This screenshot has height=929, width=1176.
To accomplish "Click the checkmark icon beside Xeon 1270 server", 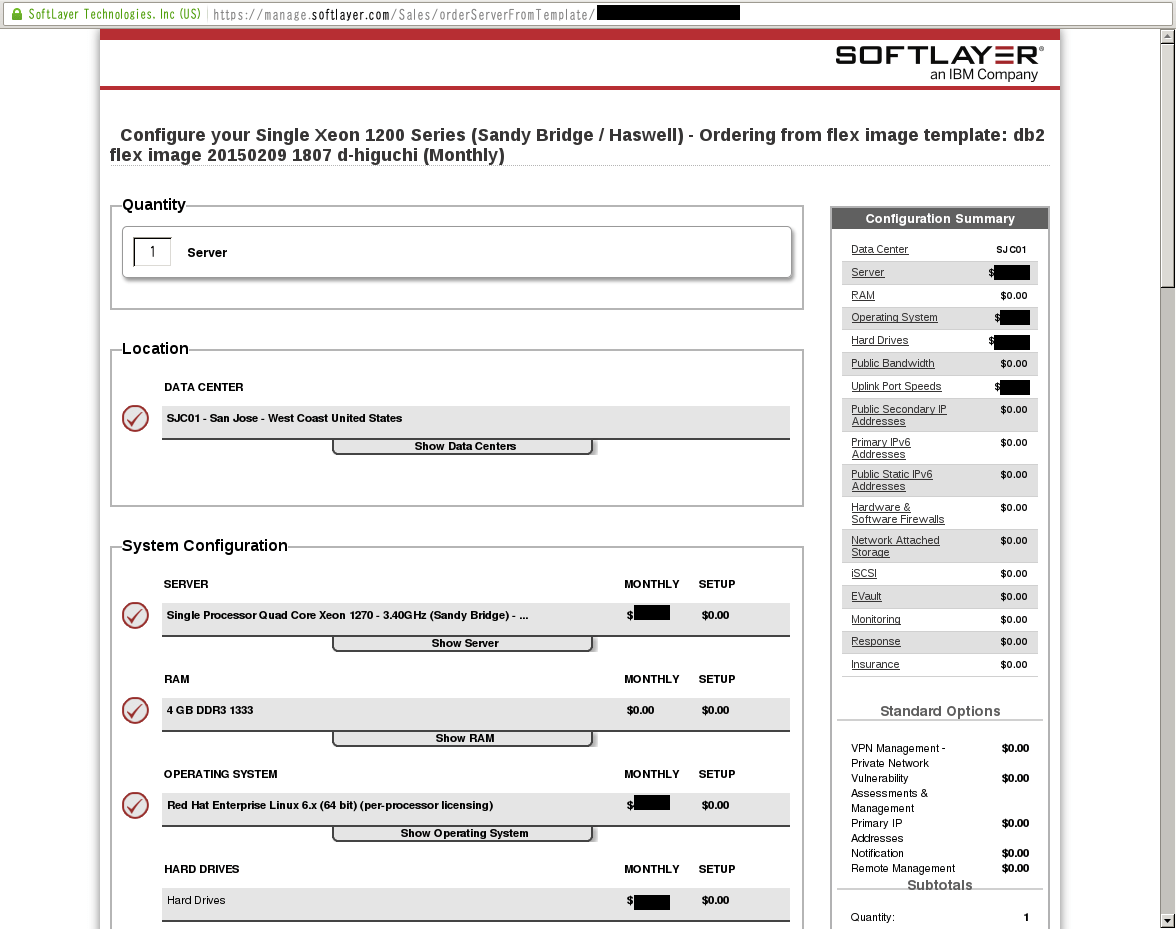I will tap(136, 616).
